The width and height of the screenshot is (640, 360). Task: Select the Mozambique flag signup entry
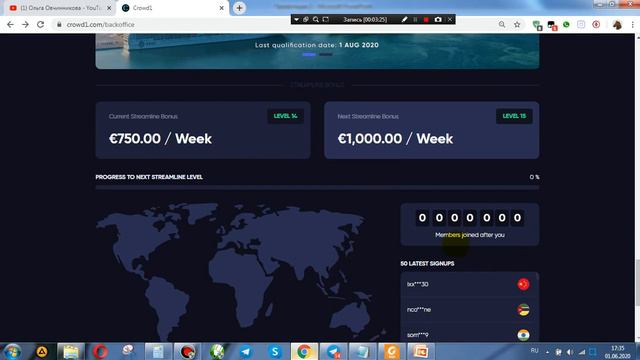click(x=469, y=309)
